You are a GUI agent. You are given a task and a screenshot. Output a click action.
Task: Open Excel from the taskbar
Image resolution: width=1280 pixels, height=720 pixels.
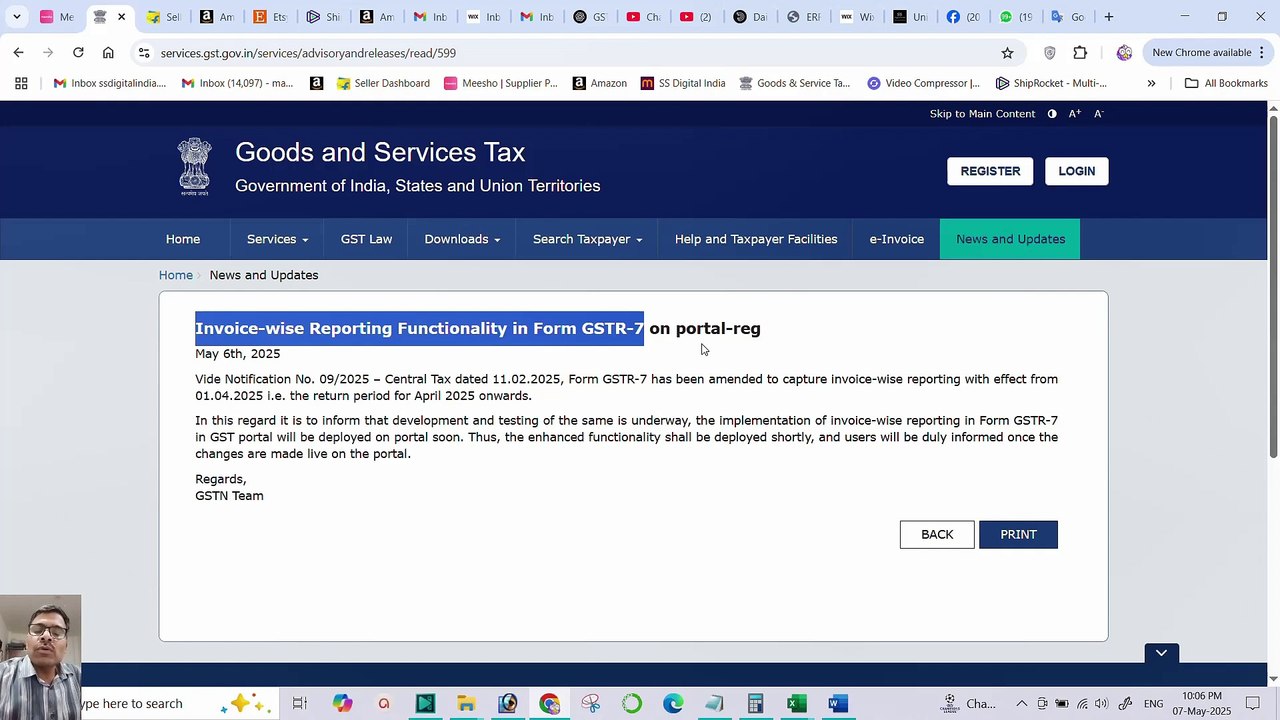coord(796,704)
